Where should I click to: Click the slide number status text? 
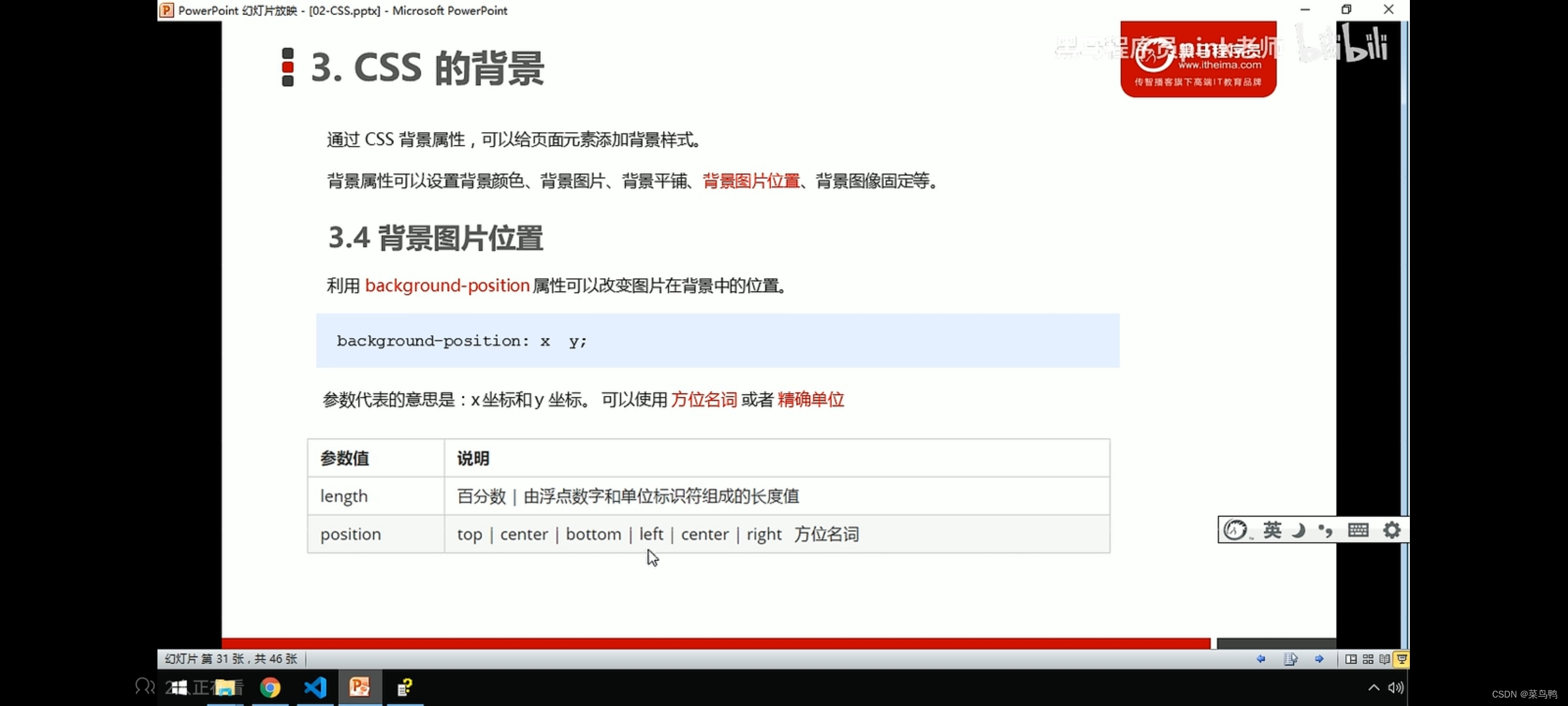pos(231,659)
